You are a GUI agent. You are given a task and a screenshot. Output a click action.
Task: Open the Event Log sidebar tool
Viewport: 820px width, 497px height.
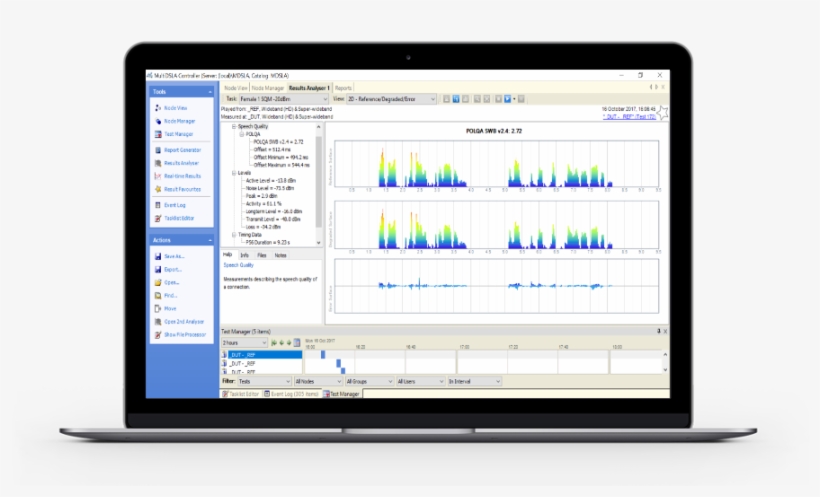point(175,205)
